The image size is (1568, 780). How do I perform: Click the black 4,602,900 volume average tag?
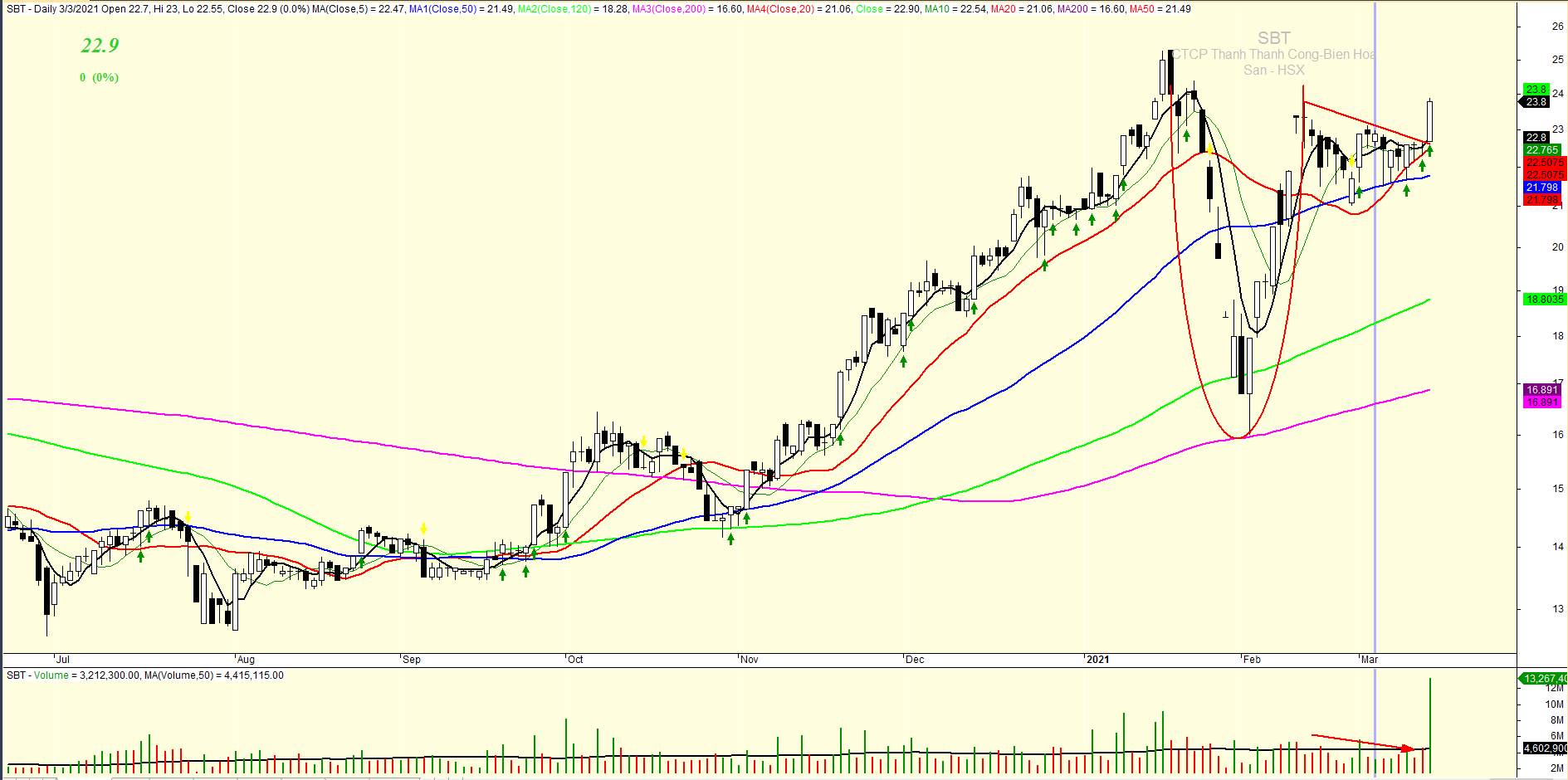pos(1543,748)
